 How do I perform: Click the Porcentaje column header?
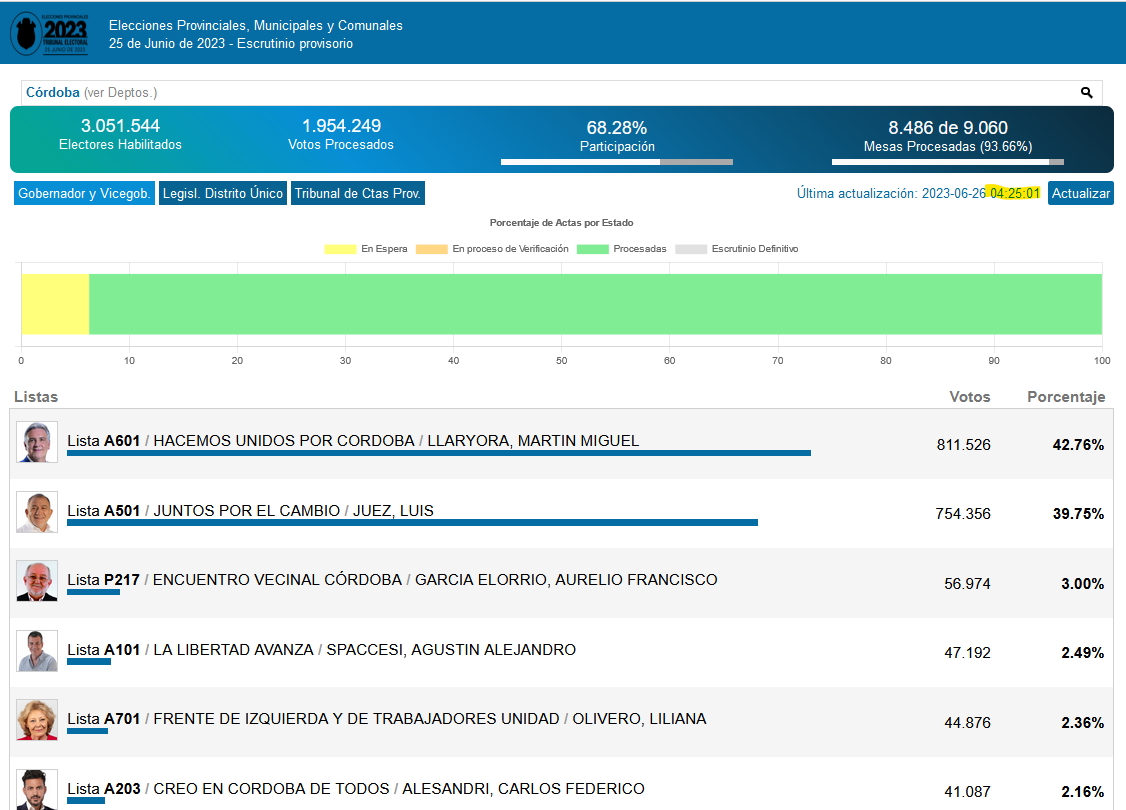coord(1066,397)
